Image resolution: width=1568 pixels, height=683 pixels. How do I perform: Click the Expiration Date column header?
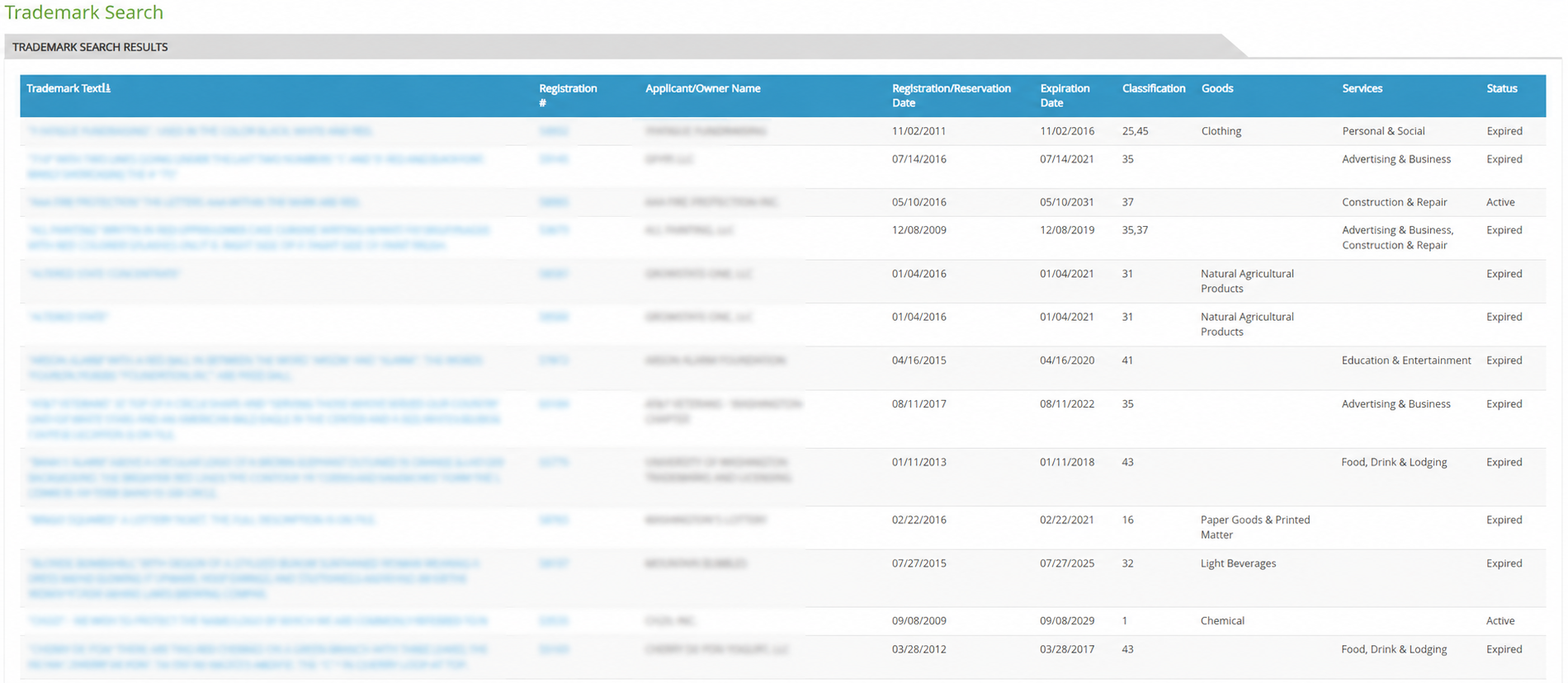point(1065,95)
